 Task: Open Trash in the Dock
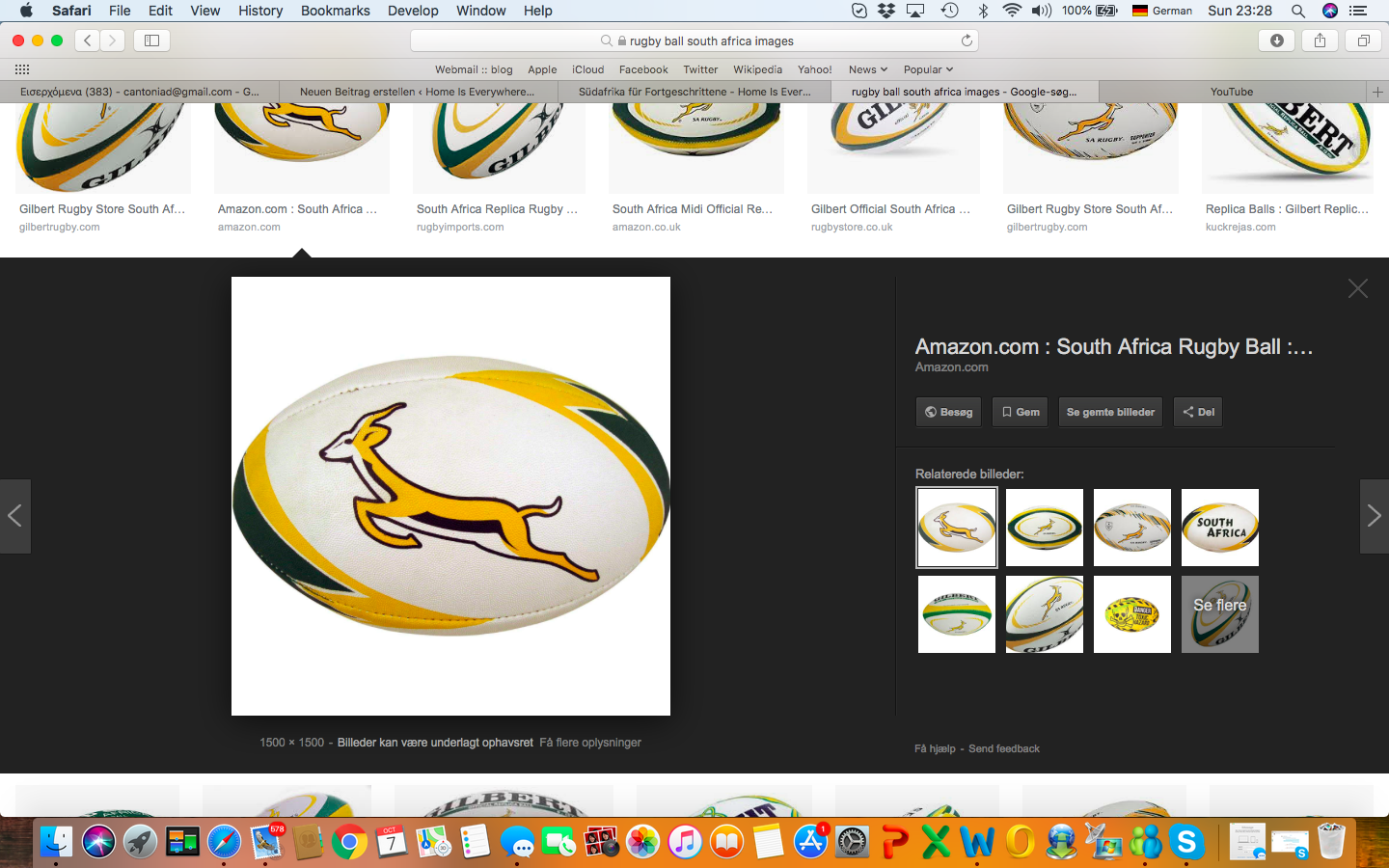(1331, 842)
